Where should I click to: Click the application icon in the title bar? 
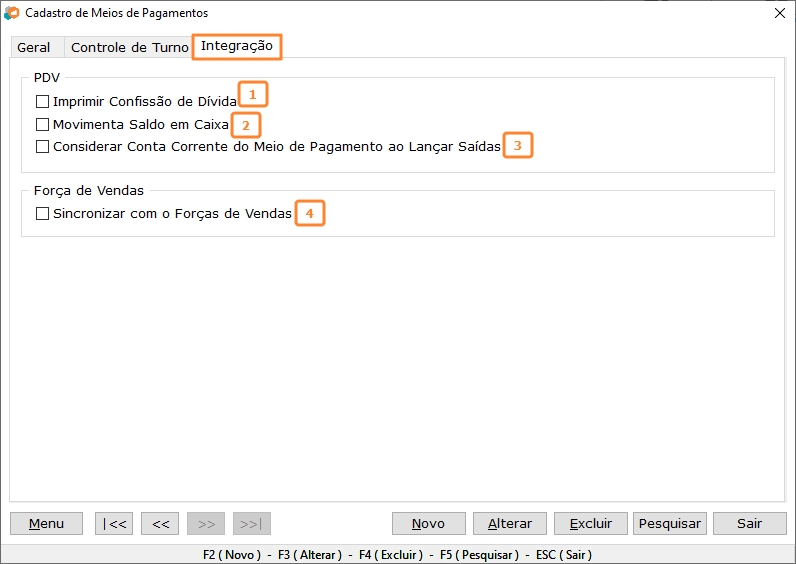click(12, 13)
